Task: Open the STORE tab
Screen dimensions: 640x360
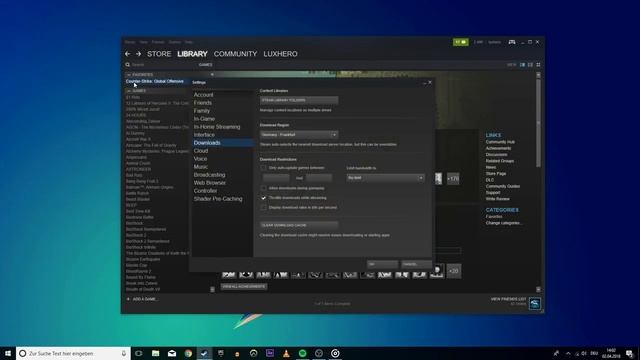Action: tap(159, 54)
